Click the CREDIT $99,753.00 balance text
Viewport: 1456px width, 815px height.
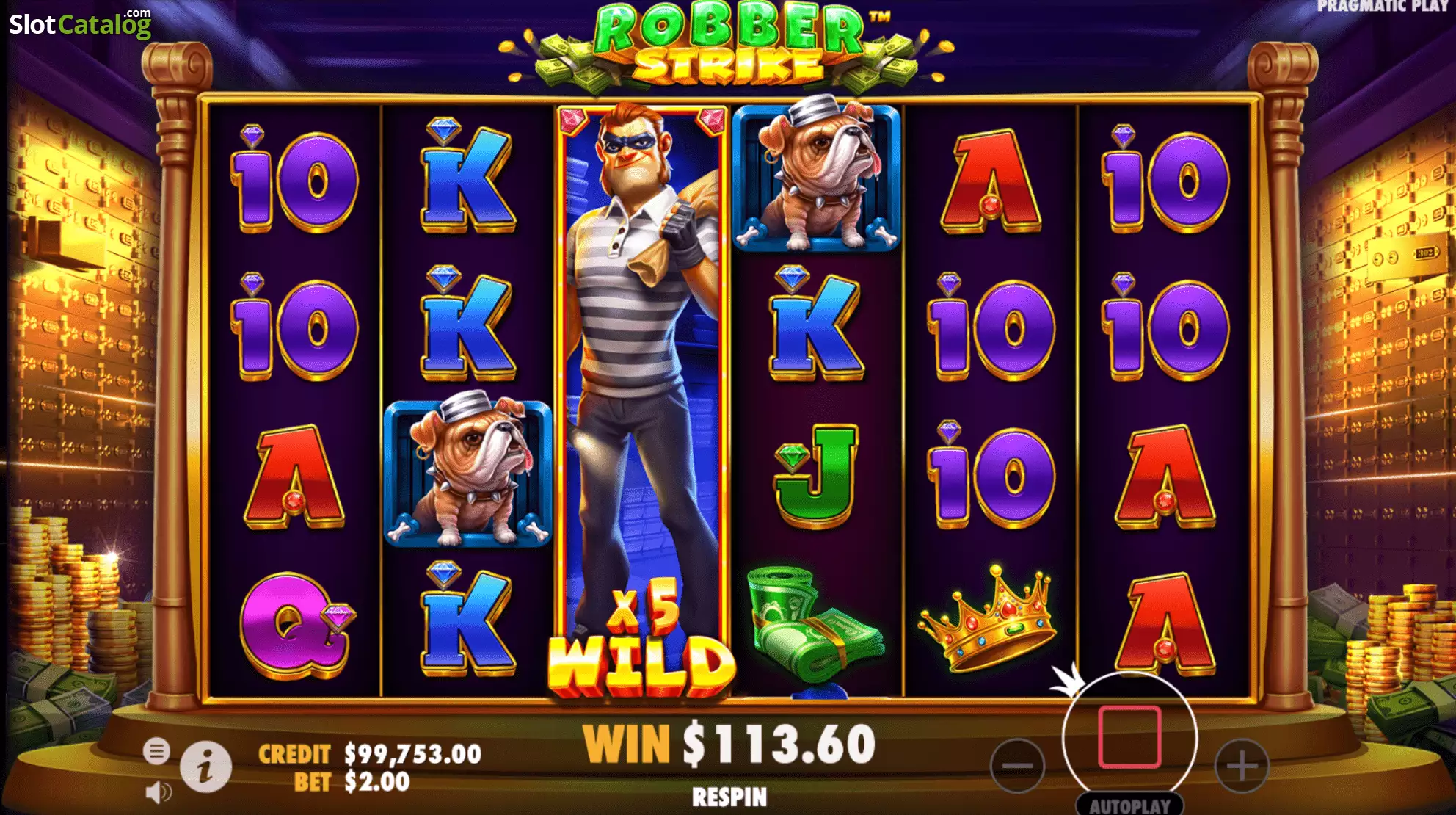click(370, 754)
